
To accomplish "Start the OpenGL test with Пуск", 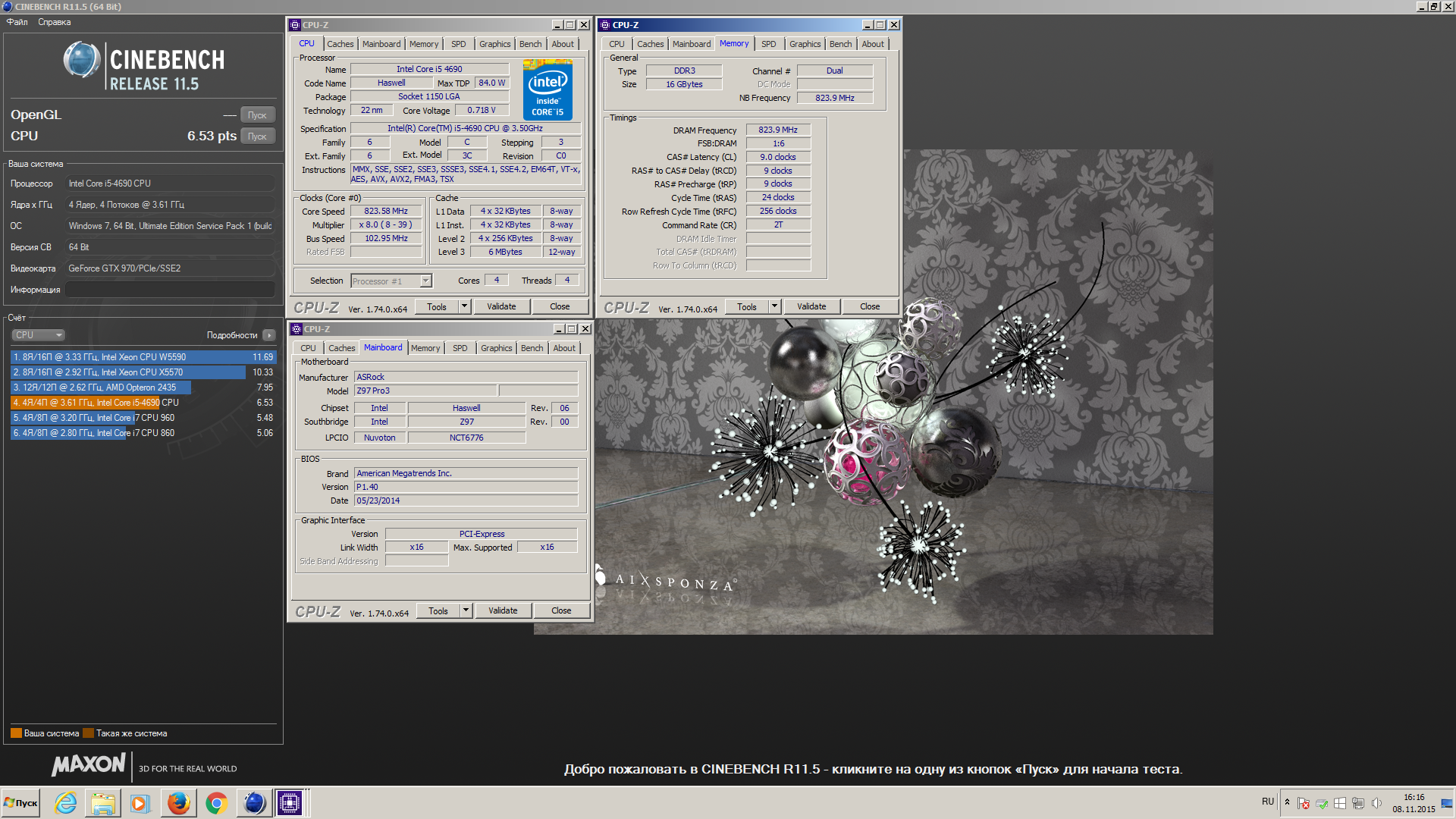I will tap(257, 115).
